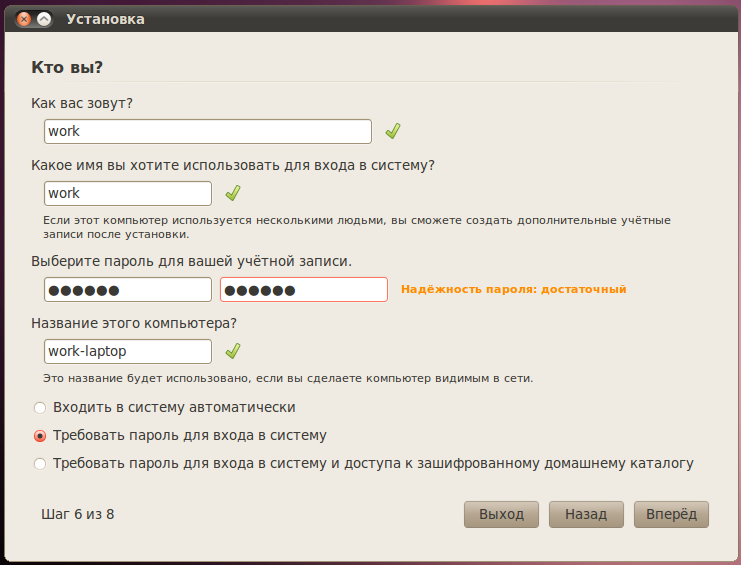
Task: Click the 'Вперёд' button
Action: point(671,514)
